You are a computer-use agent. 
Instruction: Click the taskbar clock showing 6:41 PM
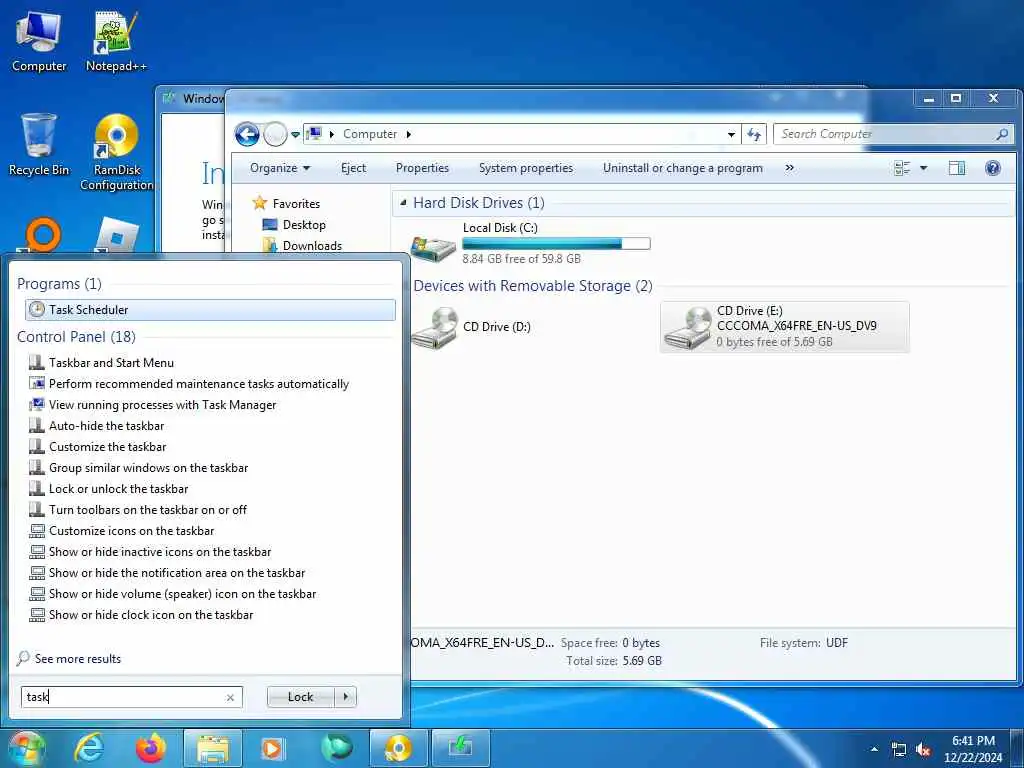coord(973,749)
